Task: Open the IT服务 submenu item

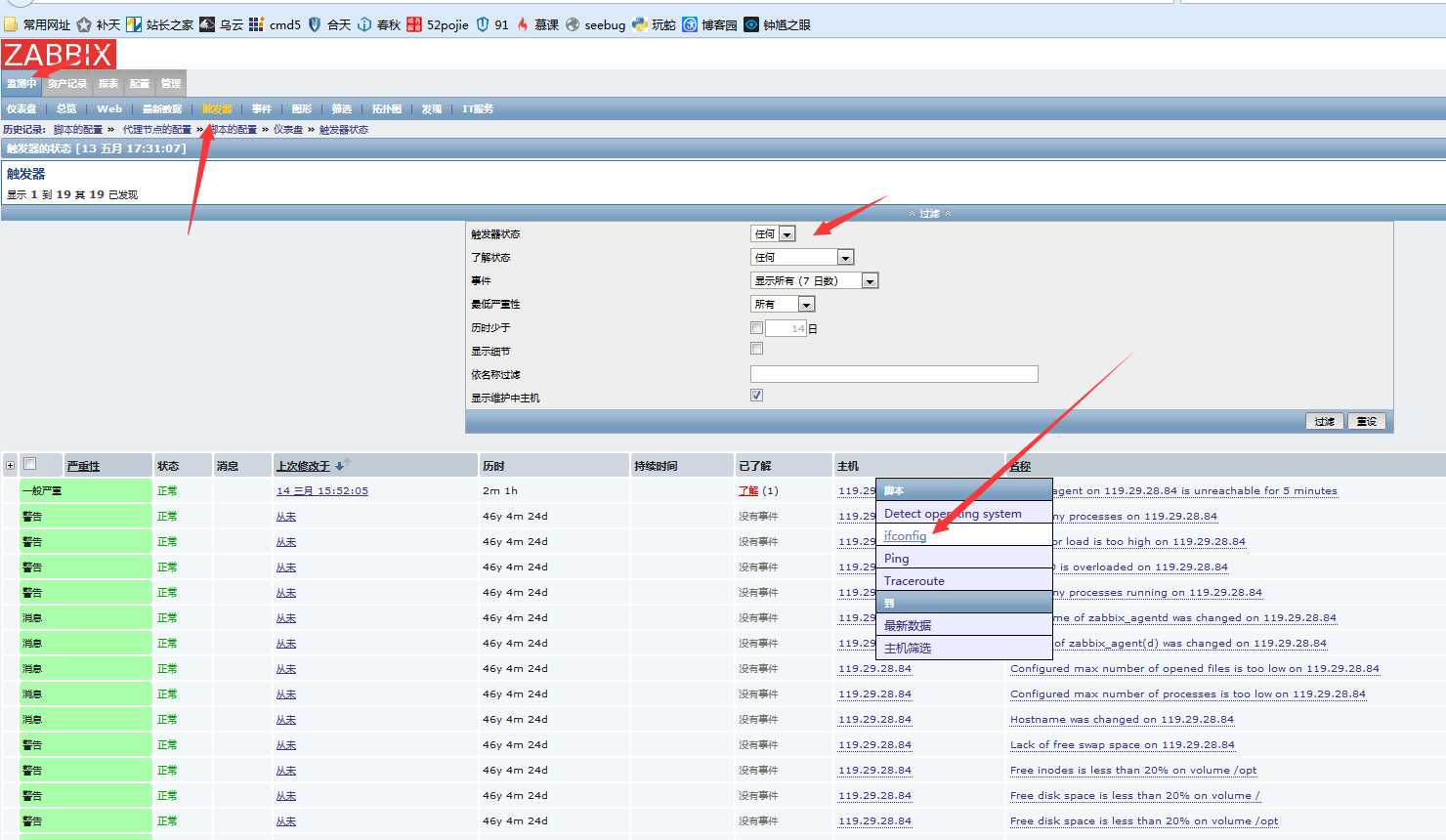Action: (478, 108)
